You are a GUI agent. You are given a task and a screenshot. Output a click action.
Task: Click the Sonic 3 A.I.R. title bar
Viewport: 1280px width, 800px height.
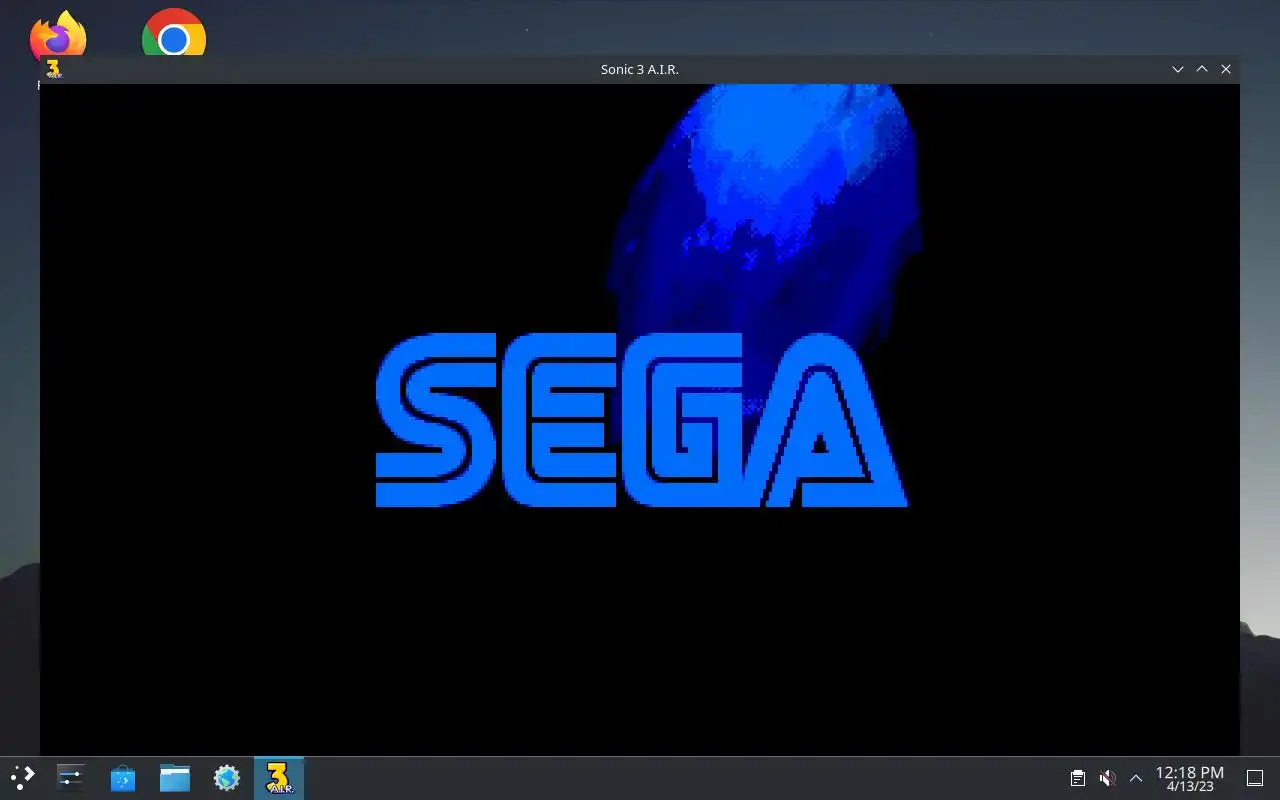640,69
